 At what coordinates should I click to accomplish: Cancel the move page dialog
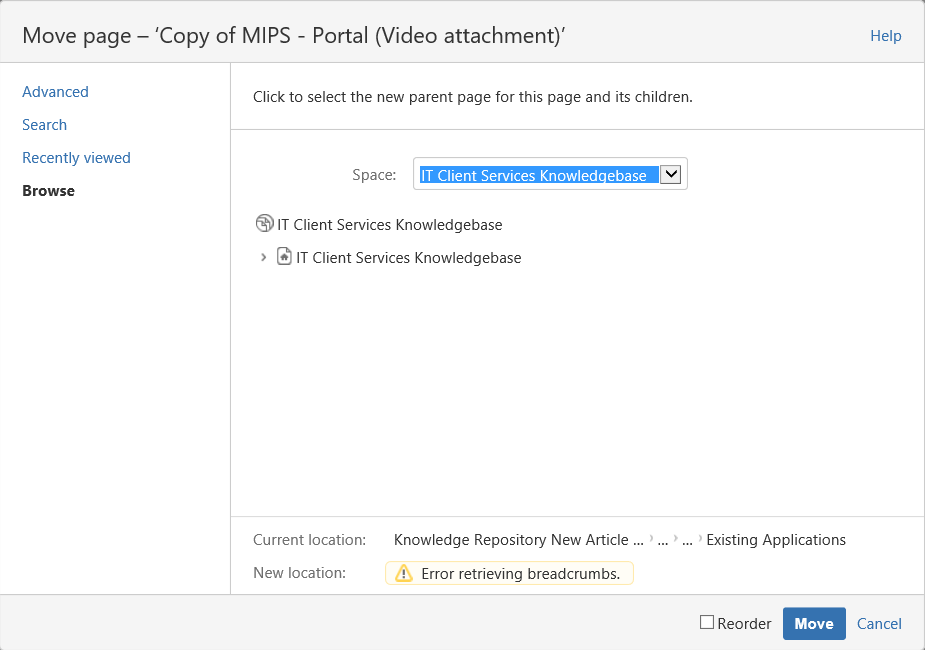point(879,624)
